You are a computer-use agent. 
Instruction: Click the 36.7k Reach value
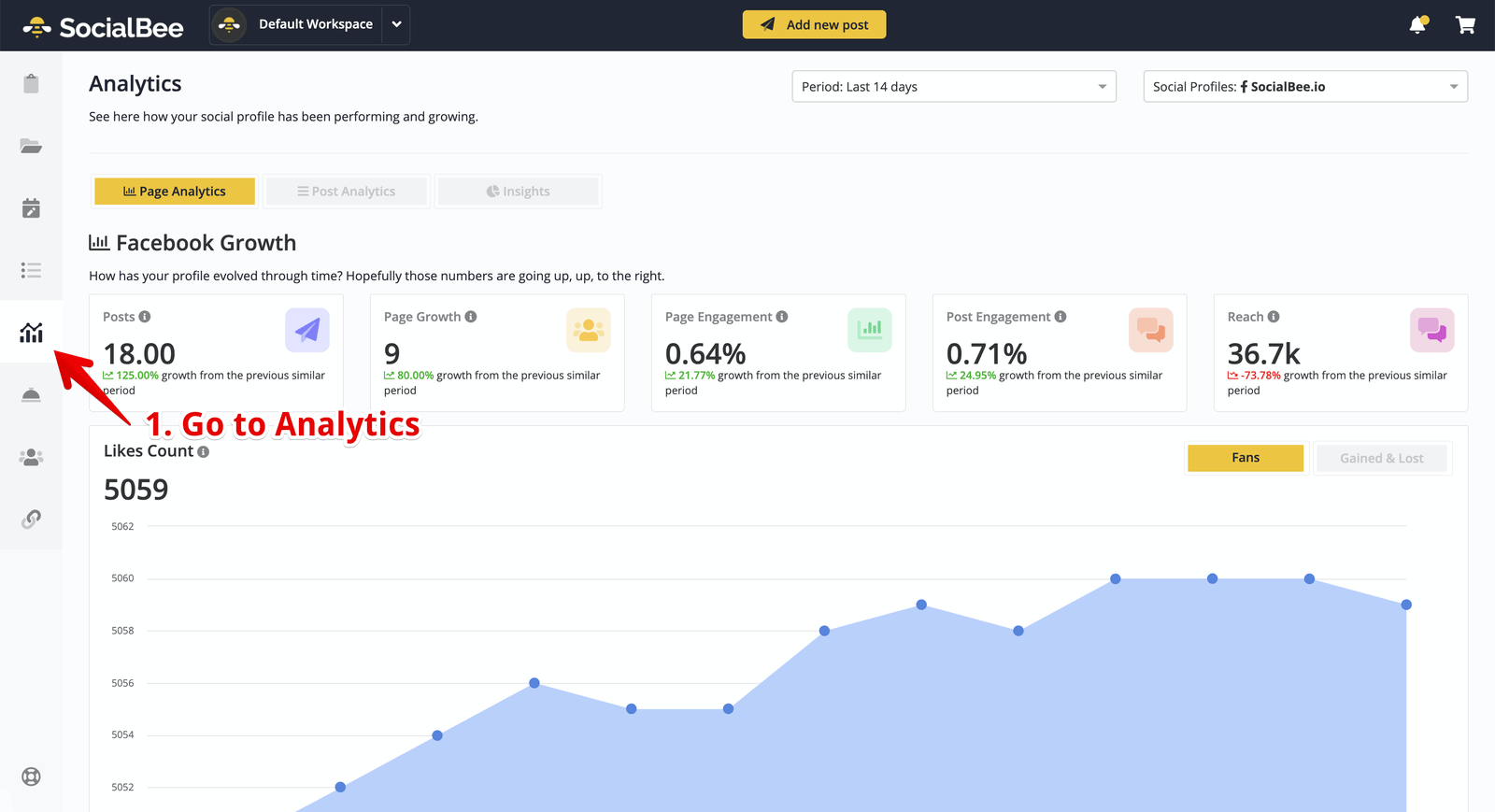tap(1263, 354)
